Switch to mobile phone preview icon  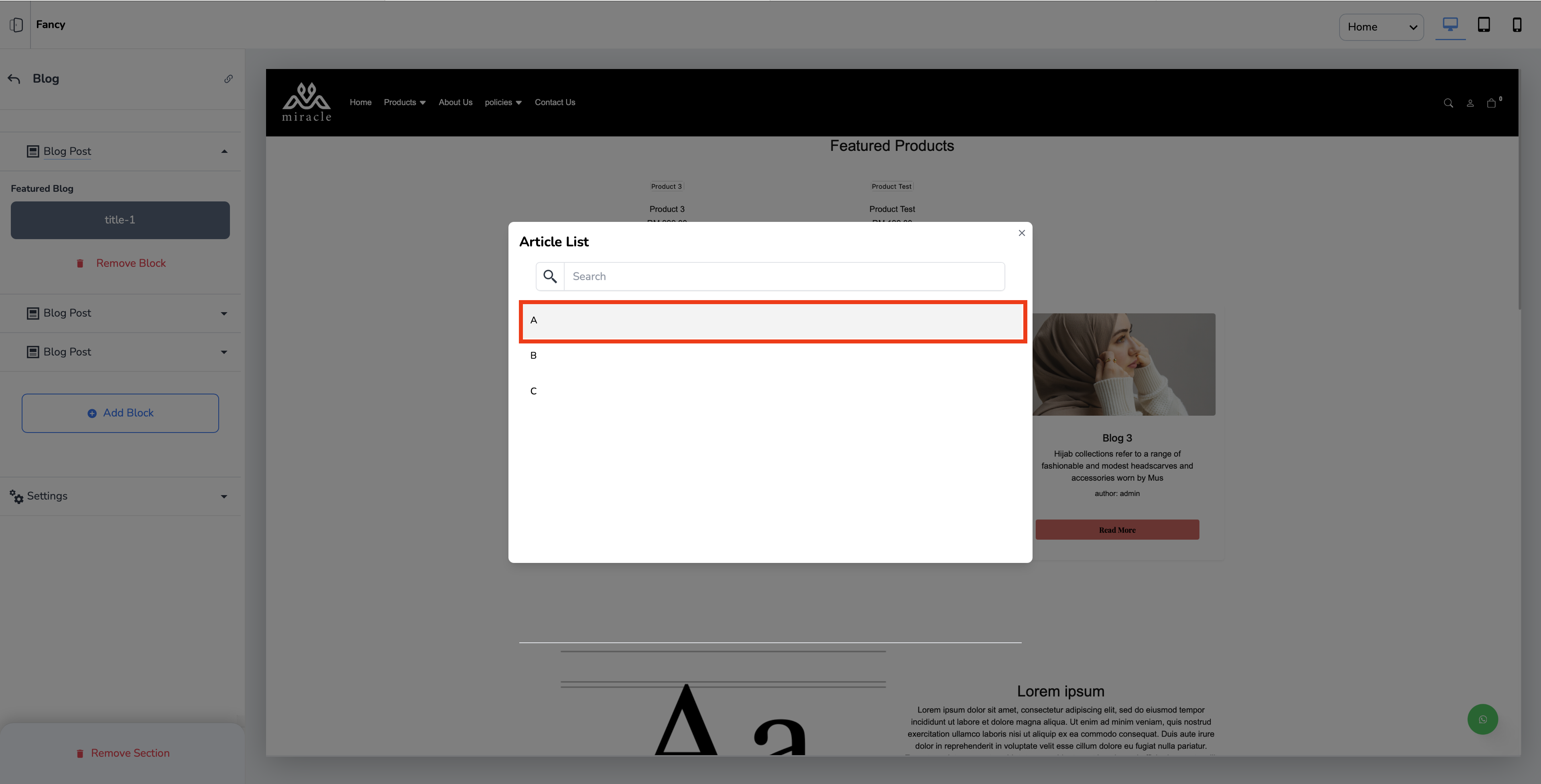[x=1517, y=24]
